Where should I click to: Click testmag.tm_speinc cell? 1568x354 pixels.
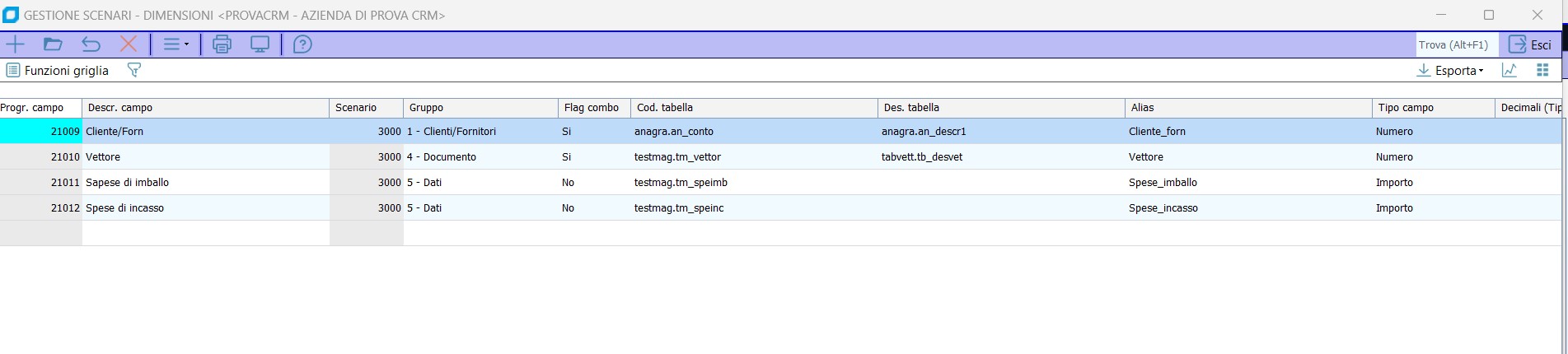(x=754, y=208)
